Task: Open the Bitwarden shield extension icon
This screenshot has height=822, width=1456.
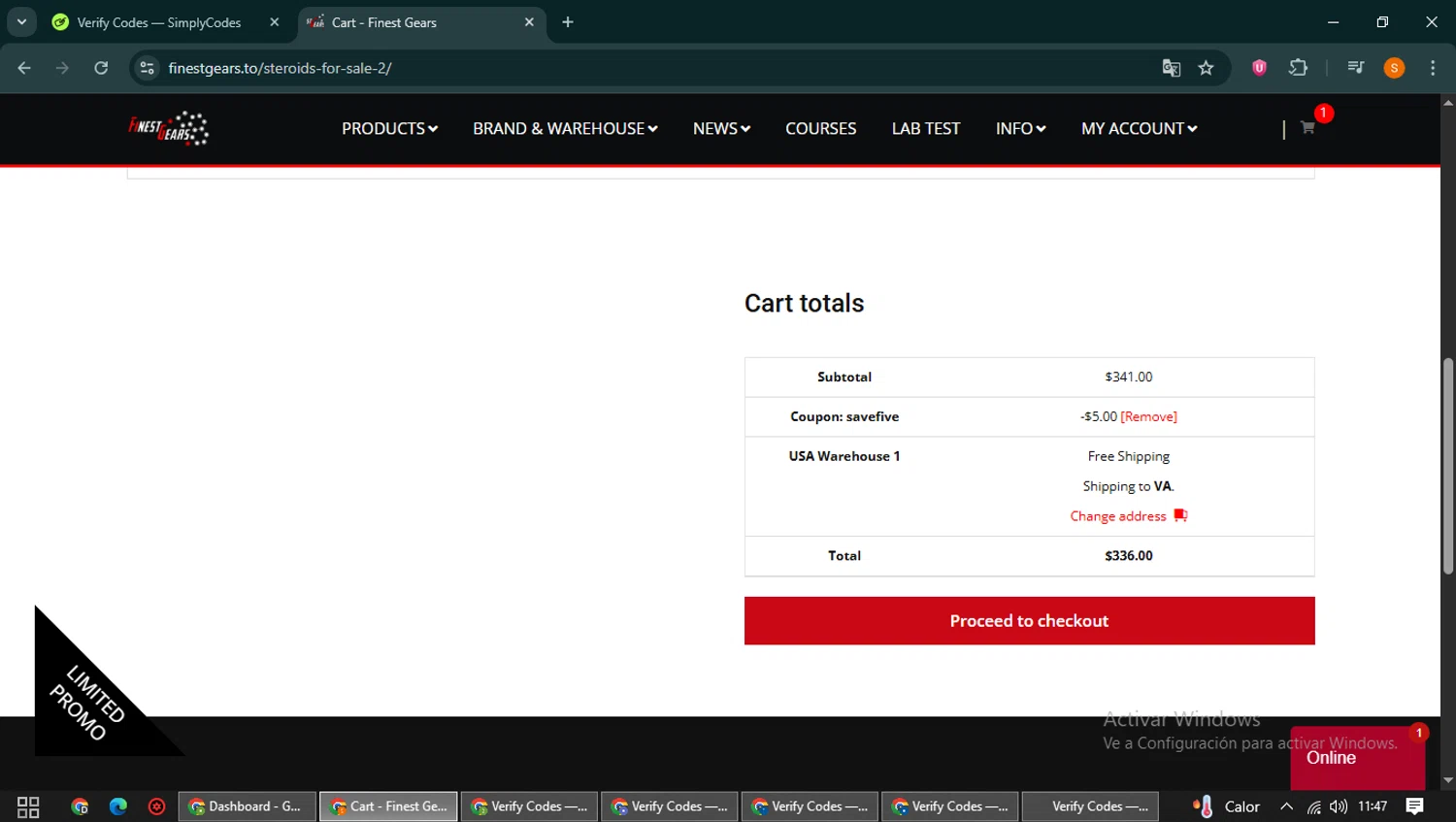Action: coord(1259,68)
